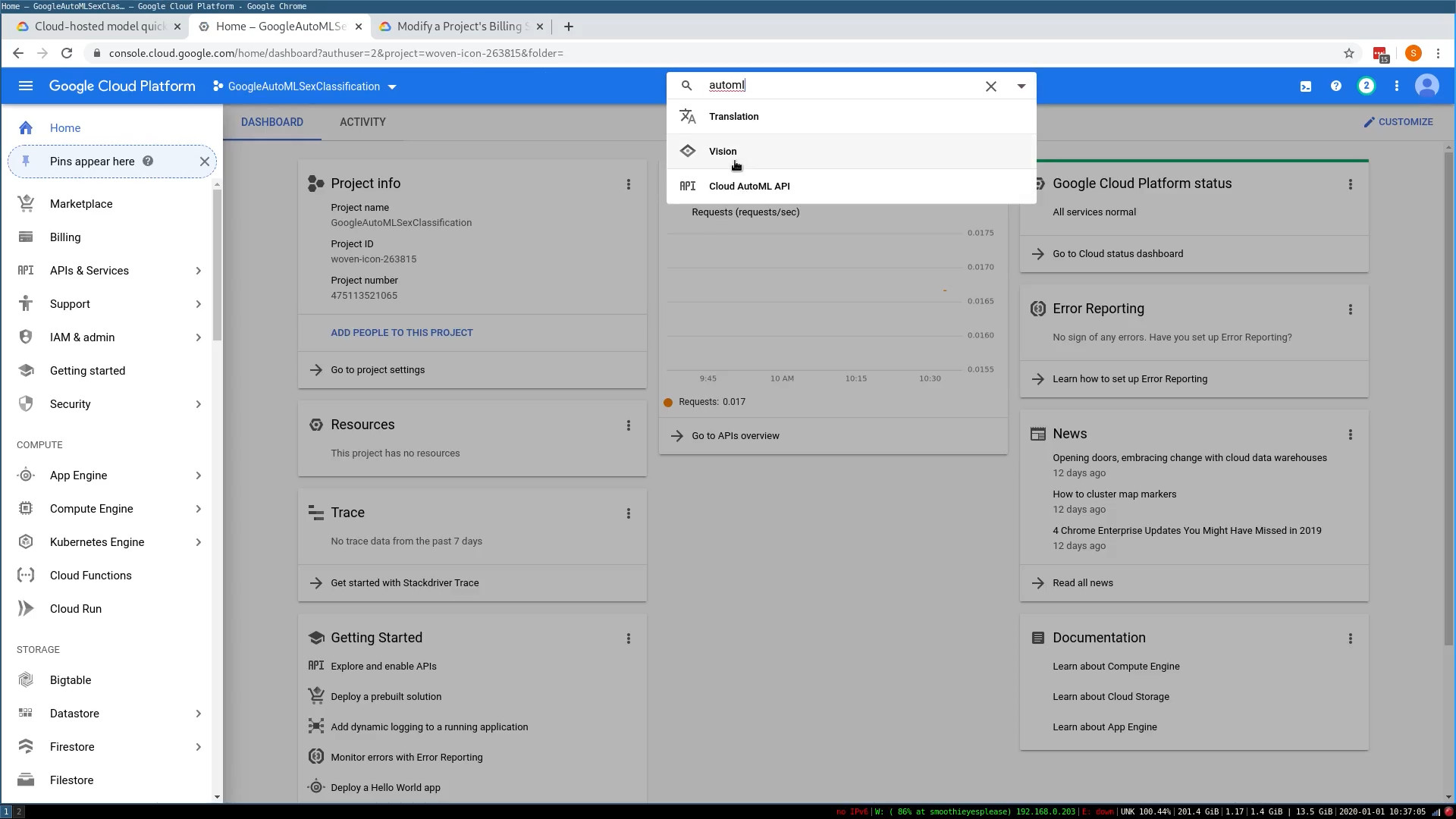Viewport: 1456px width, 819px height.
Task: Click the Marketplace sidebar icon
Action: tap(26, 204)
